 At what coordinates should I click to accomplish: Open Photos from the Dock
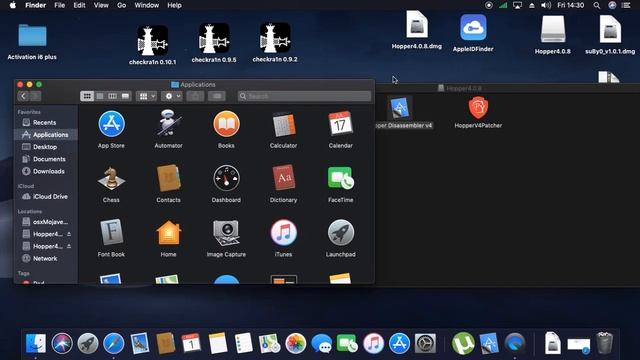296,343
